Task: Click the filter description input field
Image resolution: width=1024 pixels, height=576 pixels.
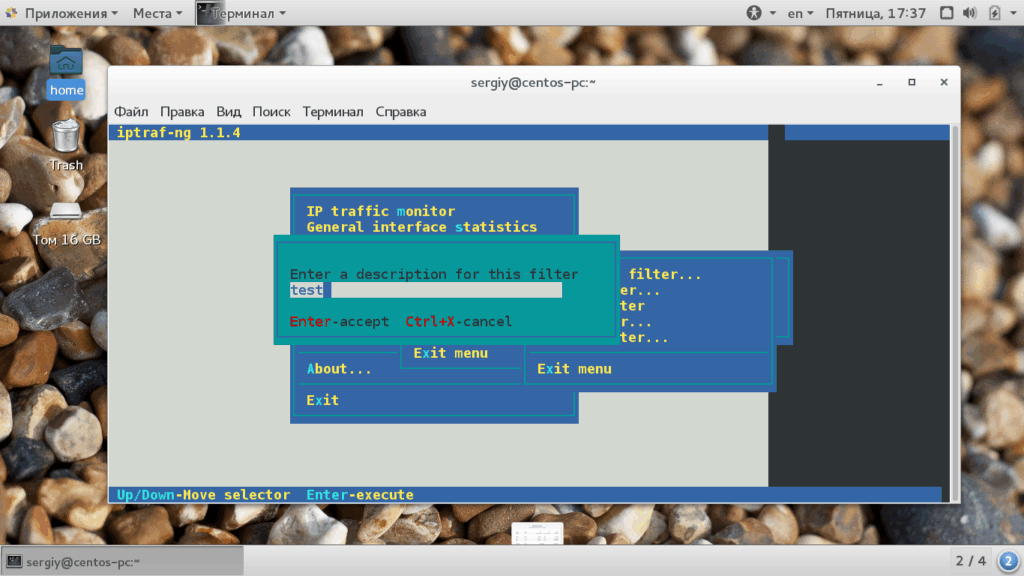Action: [x=426, y=290]
